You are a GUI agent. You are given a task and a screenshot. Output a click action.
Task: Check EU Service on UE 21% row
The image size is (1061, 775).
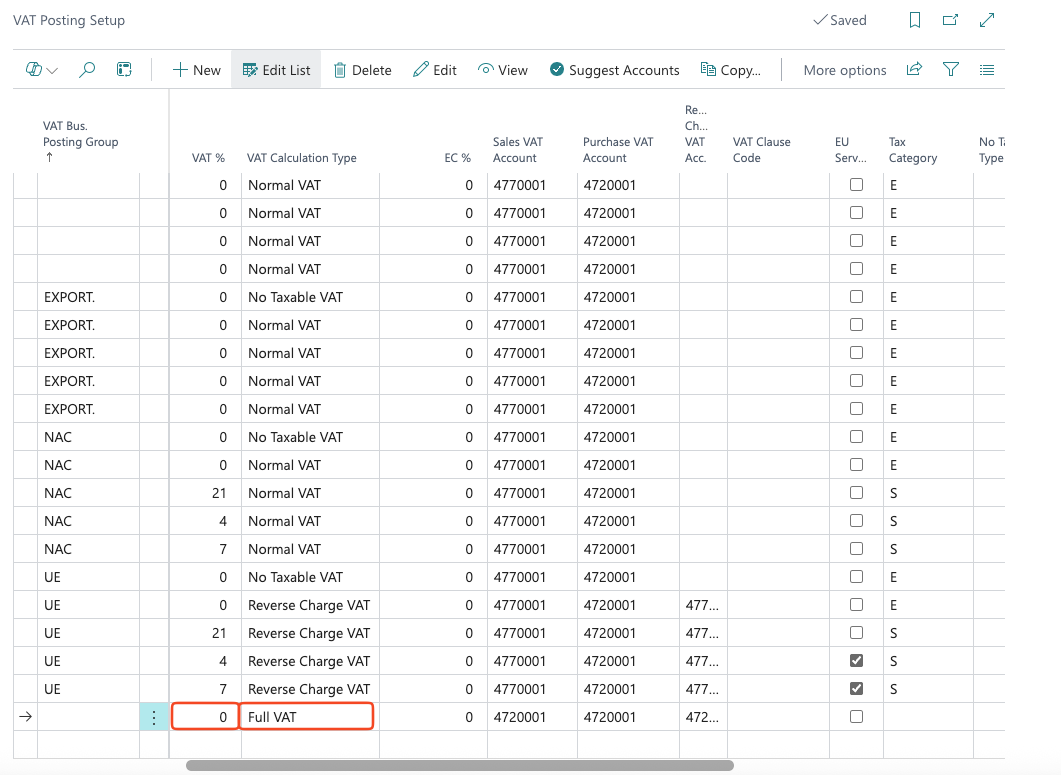point(856,632)
